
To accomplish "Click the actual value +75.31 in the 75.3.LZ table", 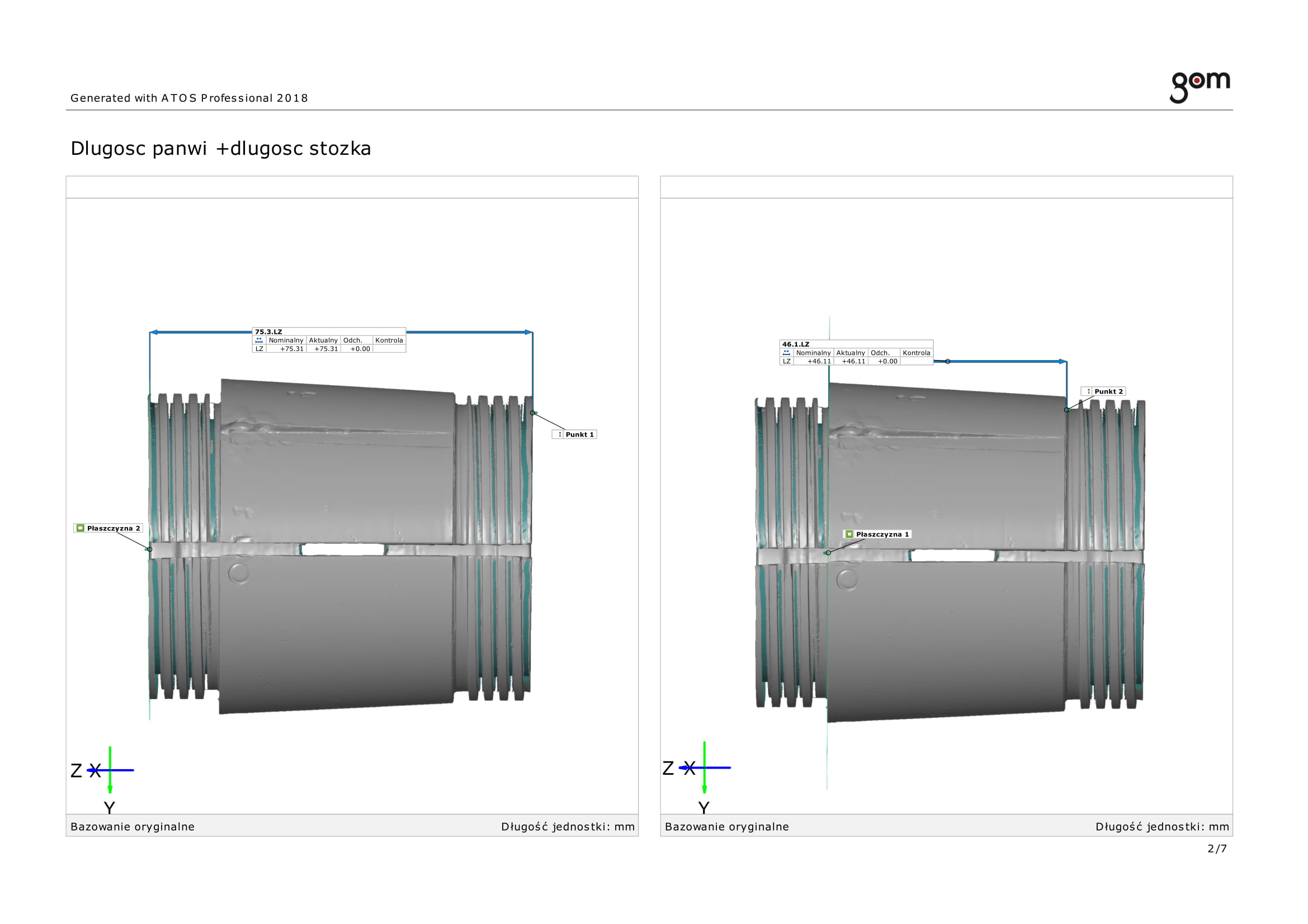I will point(326,348).
